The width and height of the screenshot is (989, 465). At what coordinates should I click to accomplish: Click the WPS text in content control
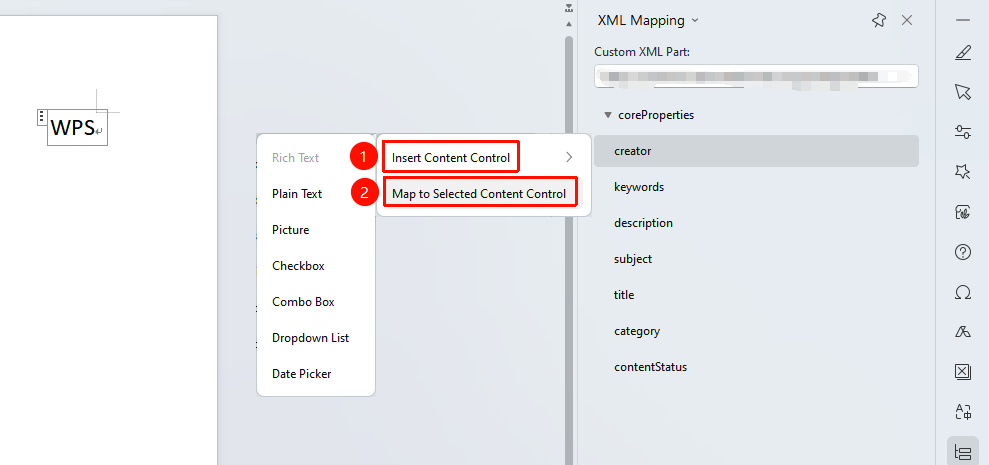coord(73,127)
